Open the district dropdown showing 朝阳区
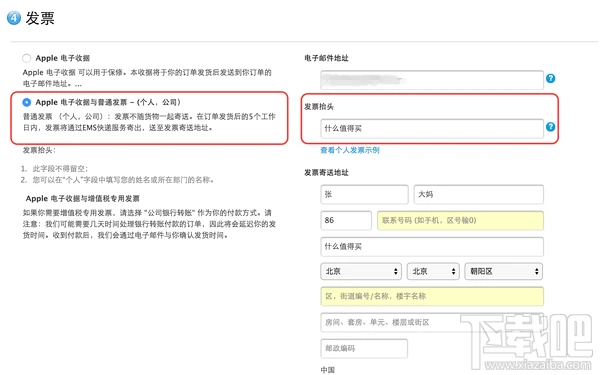The width and height of the screenshot is (600, 375). pyautogui.click(x=504, y=271)
